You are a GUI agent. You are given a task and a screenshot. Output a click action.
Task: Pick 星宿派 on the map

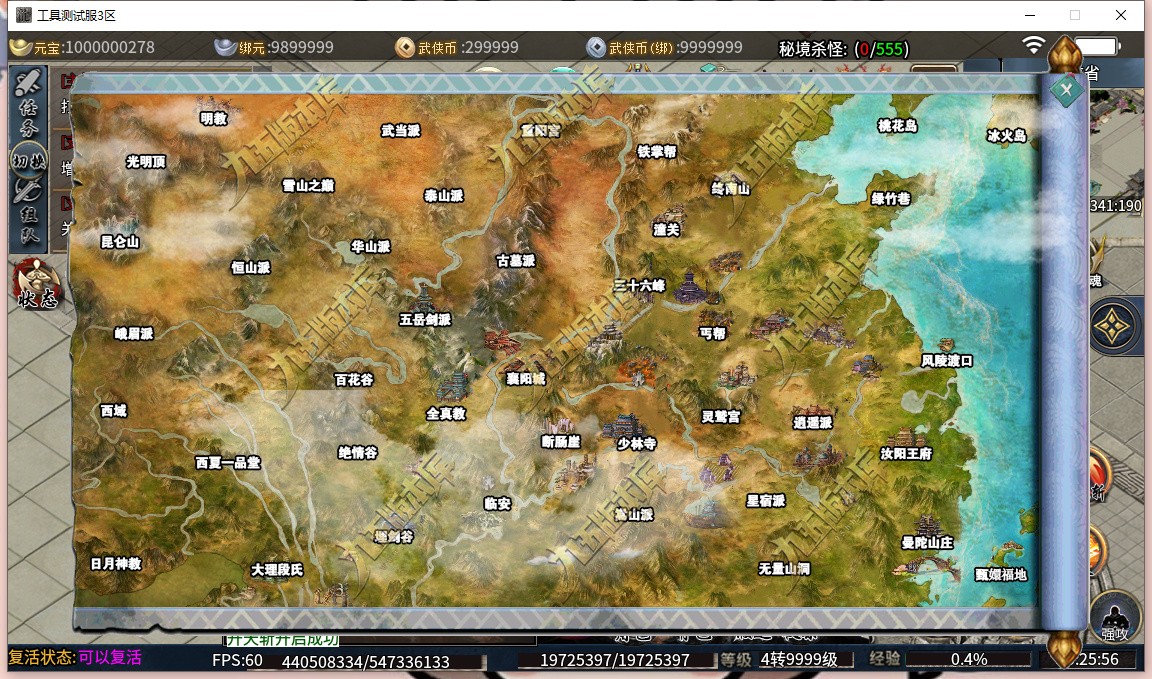tap(766, 501)
